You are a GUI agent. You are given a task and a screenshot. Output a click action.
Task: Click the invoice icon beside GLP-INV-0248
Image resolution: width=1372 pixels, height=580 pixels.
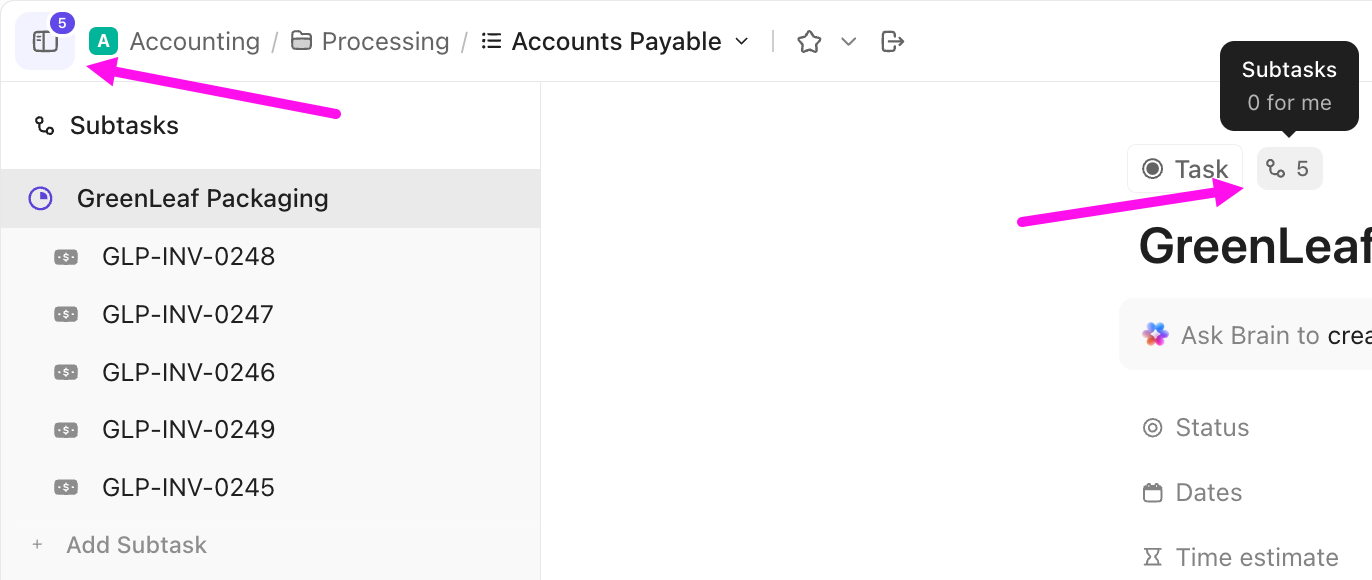click(x=66, y=256)
